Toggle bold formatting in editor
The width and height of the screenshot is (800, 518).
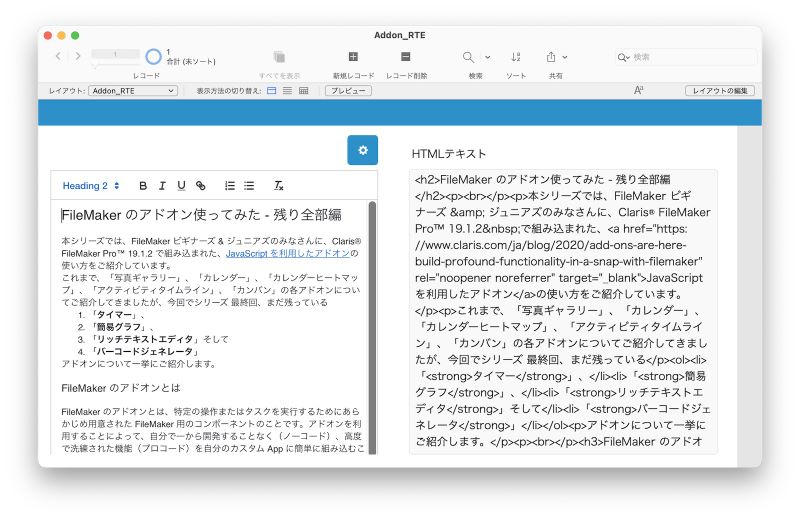(143, 186)
